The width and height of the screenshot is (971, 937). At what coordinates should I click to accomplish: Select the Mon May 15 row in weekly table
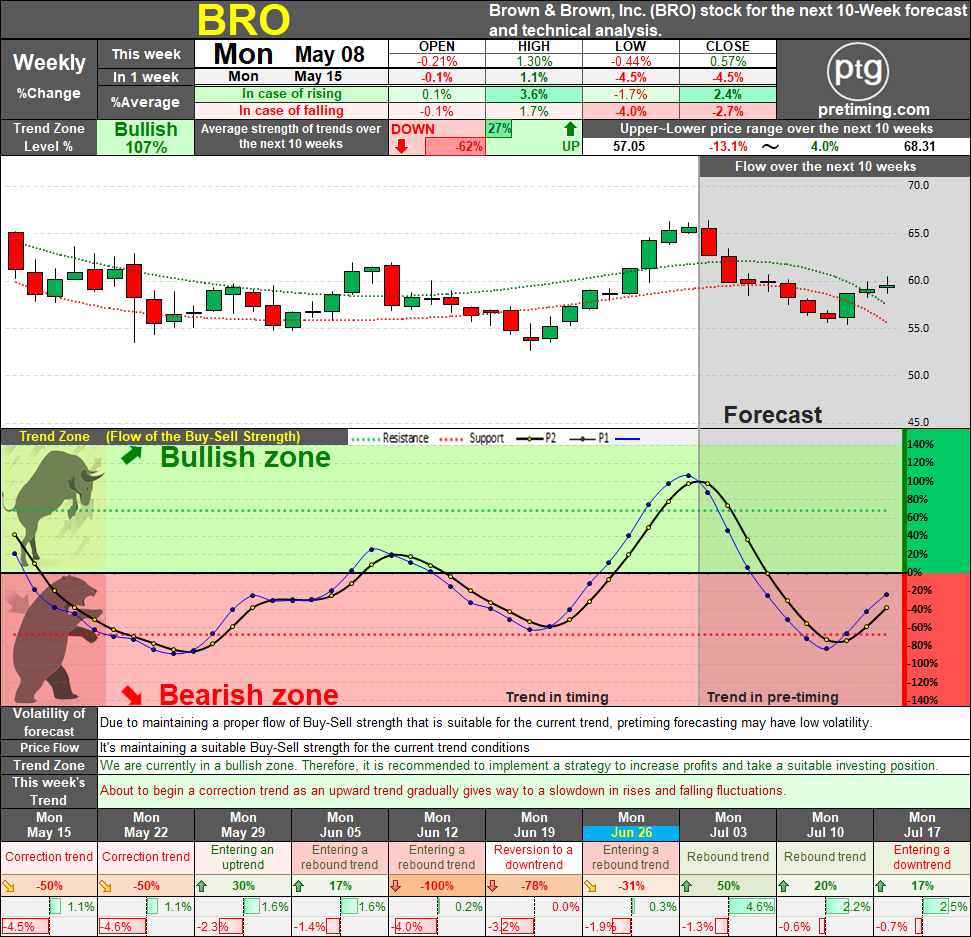click(x=291, y=76)
